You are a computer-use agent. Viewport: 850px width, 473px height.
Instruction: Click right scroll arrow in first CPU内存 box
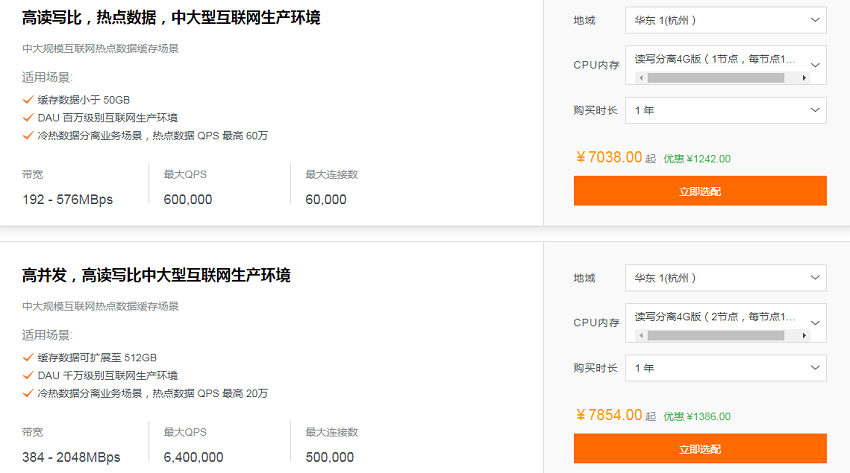[x=804, y=78]
